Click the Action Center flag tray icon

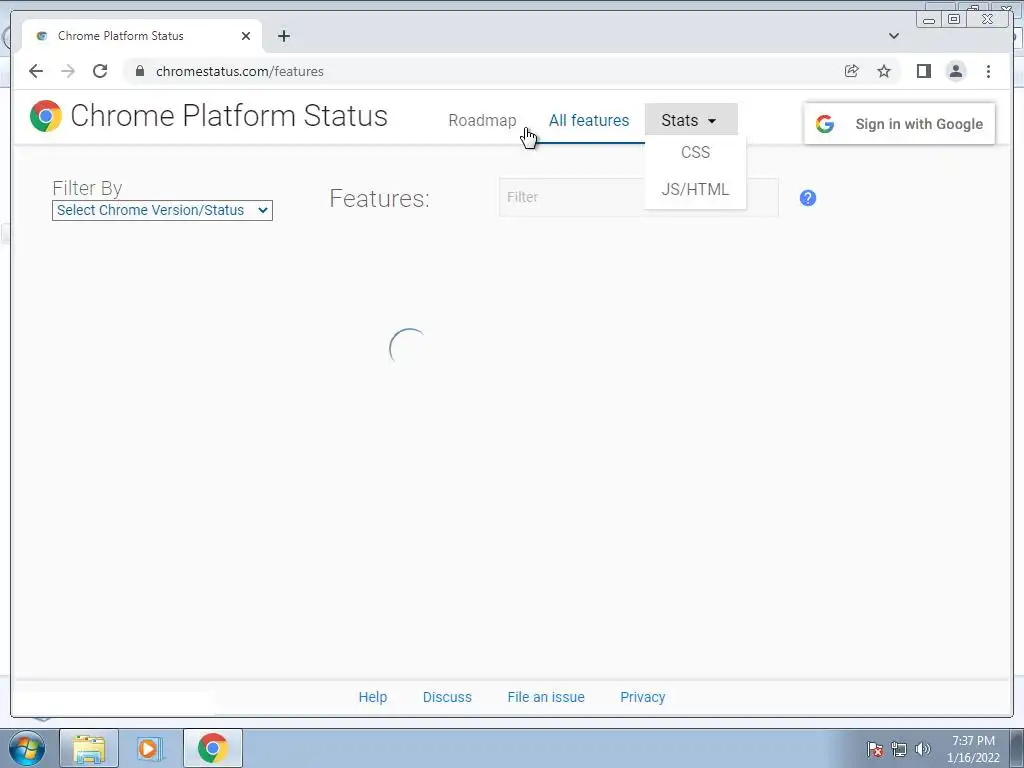[875, 749]
